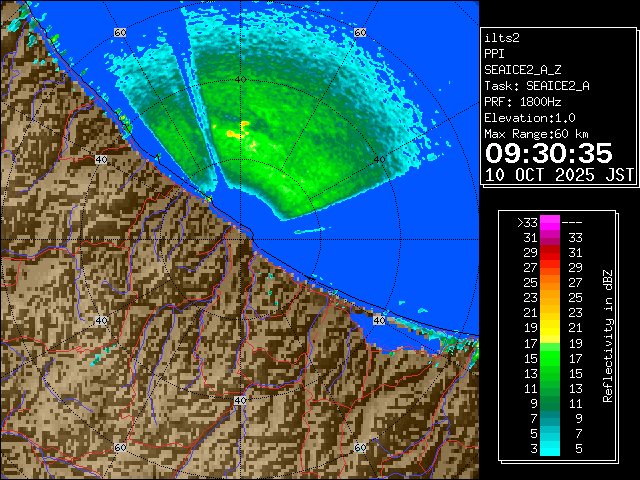
Task: Select the ilts2 radar name label
Action: point(502,37)
